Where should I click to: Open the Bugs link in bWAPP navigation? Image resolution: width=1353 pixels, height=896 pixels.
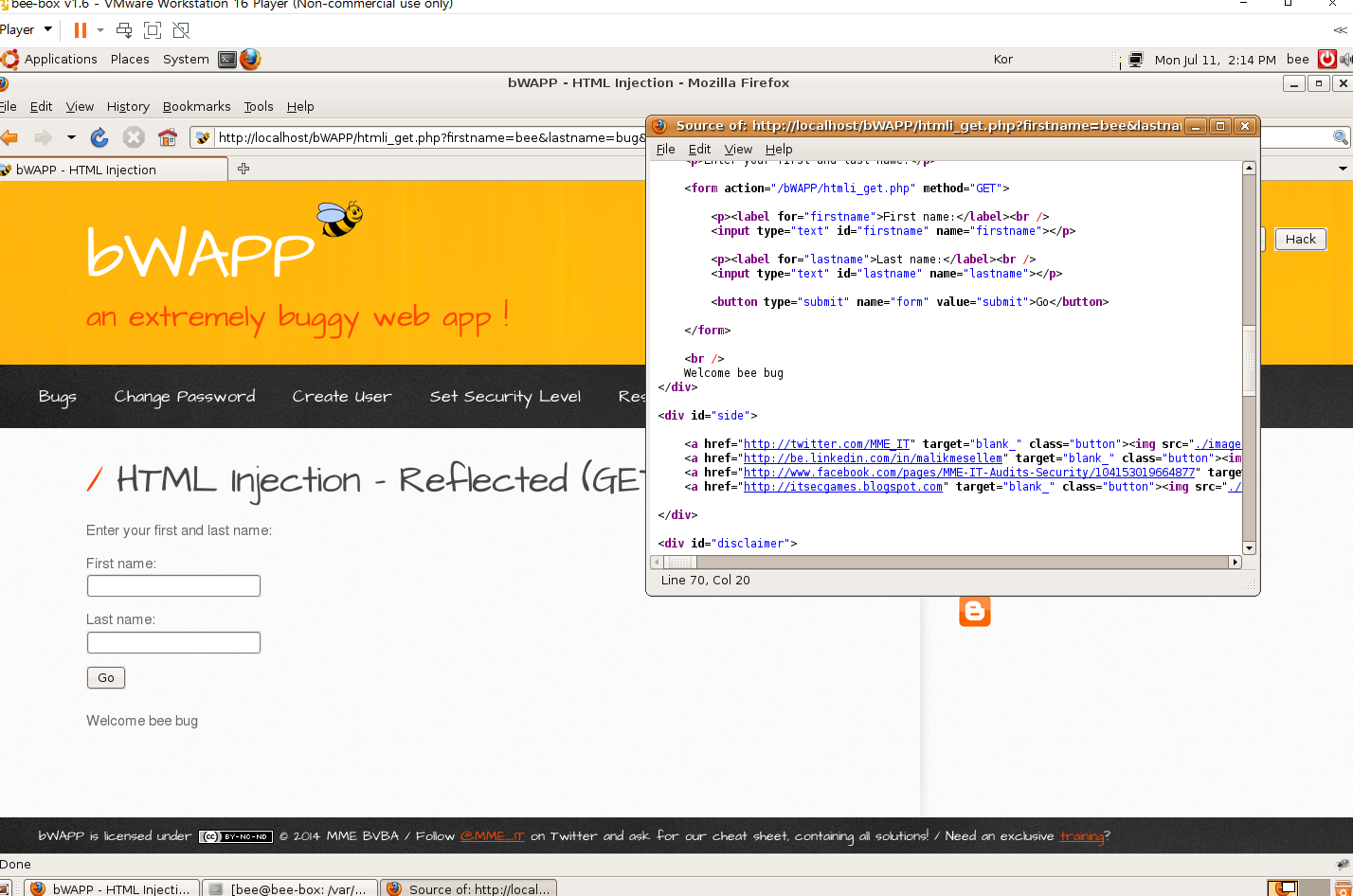click(x=57, y=396)
